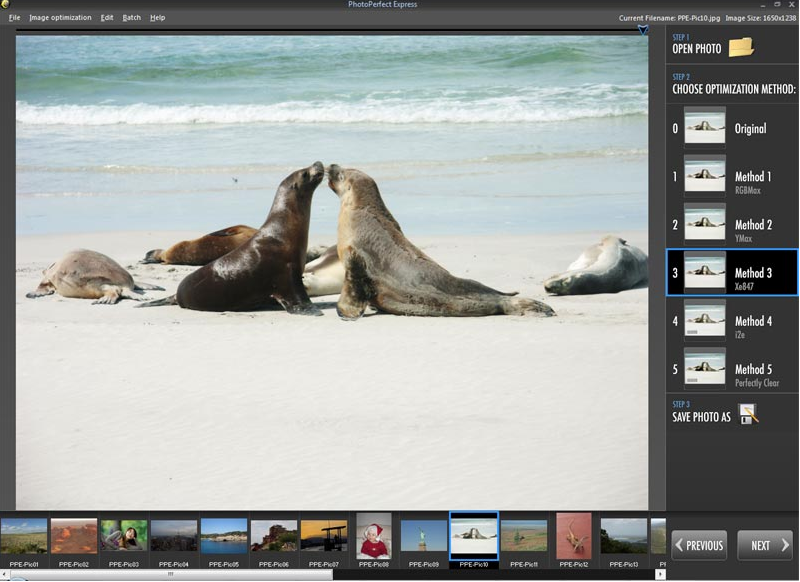This screenshot has width=800, height=582.
Task: Click the Save Photo As disk icon
Action: pyautogui.click(x=748, y=415)
